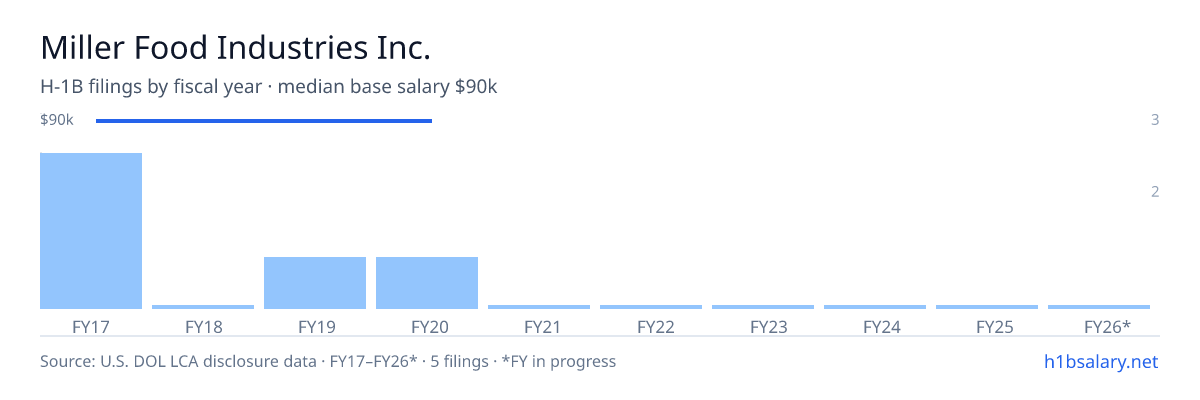Click the blue median salary line
Image resolution: width=1200 pixels, height=400 pixels.
pos(264,121)
